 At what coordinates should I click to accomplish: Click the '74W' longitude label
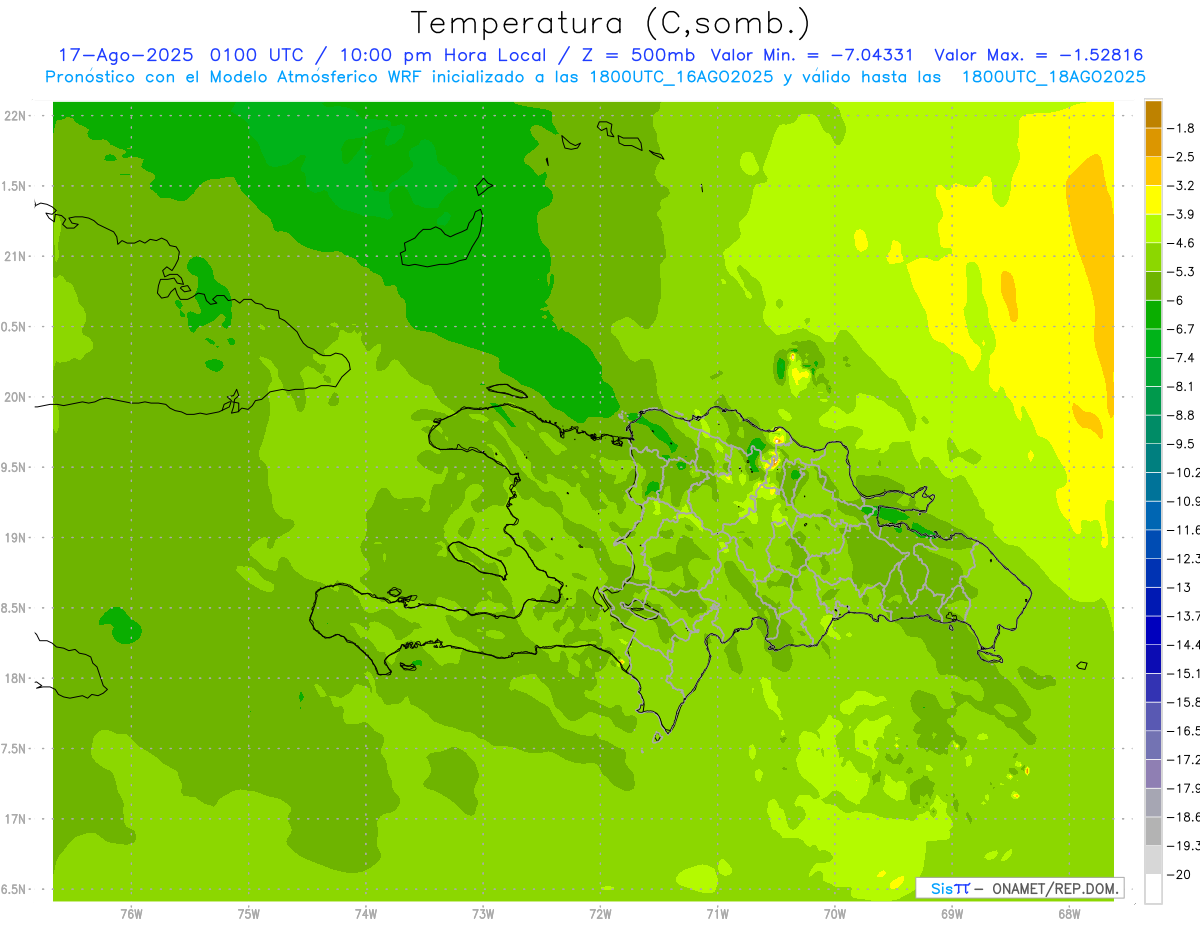pyautogui.click(x=365, y=914)
